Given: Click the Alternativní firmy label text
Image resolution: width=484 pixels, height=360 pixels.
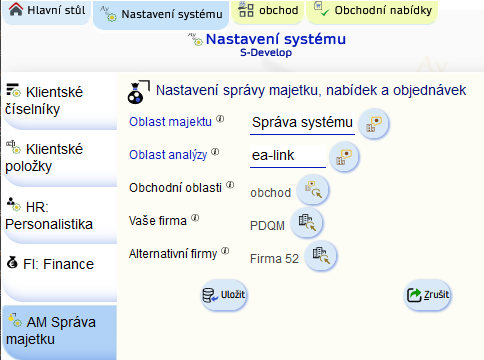Looking at the screenshot, I should 173,254.
